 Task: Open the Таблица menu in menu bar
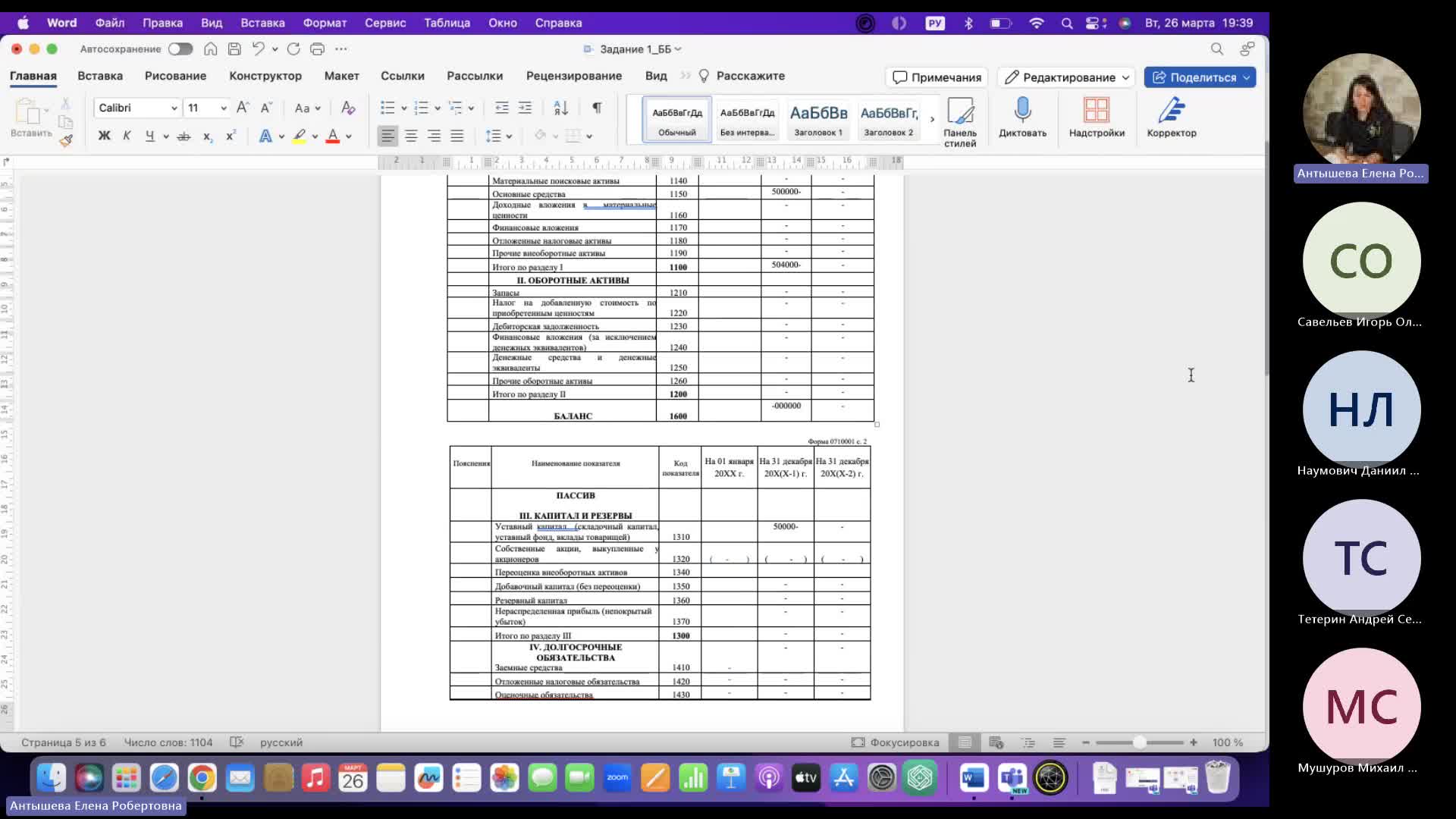447,23
